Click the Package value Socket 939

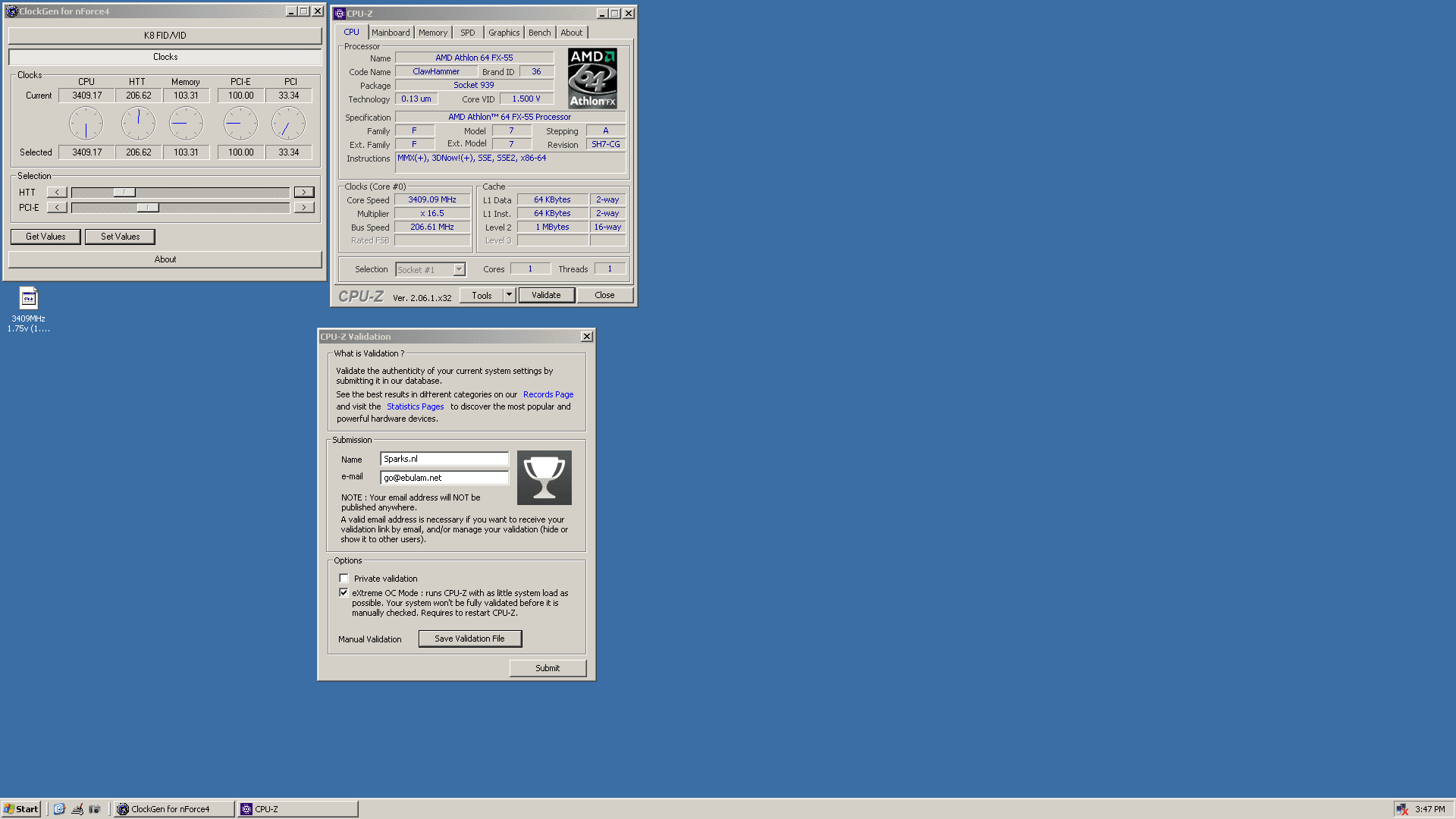tap(474, 86)
